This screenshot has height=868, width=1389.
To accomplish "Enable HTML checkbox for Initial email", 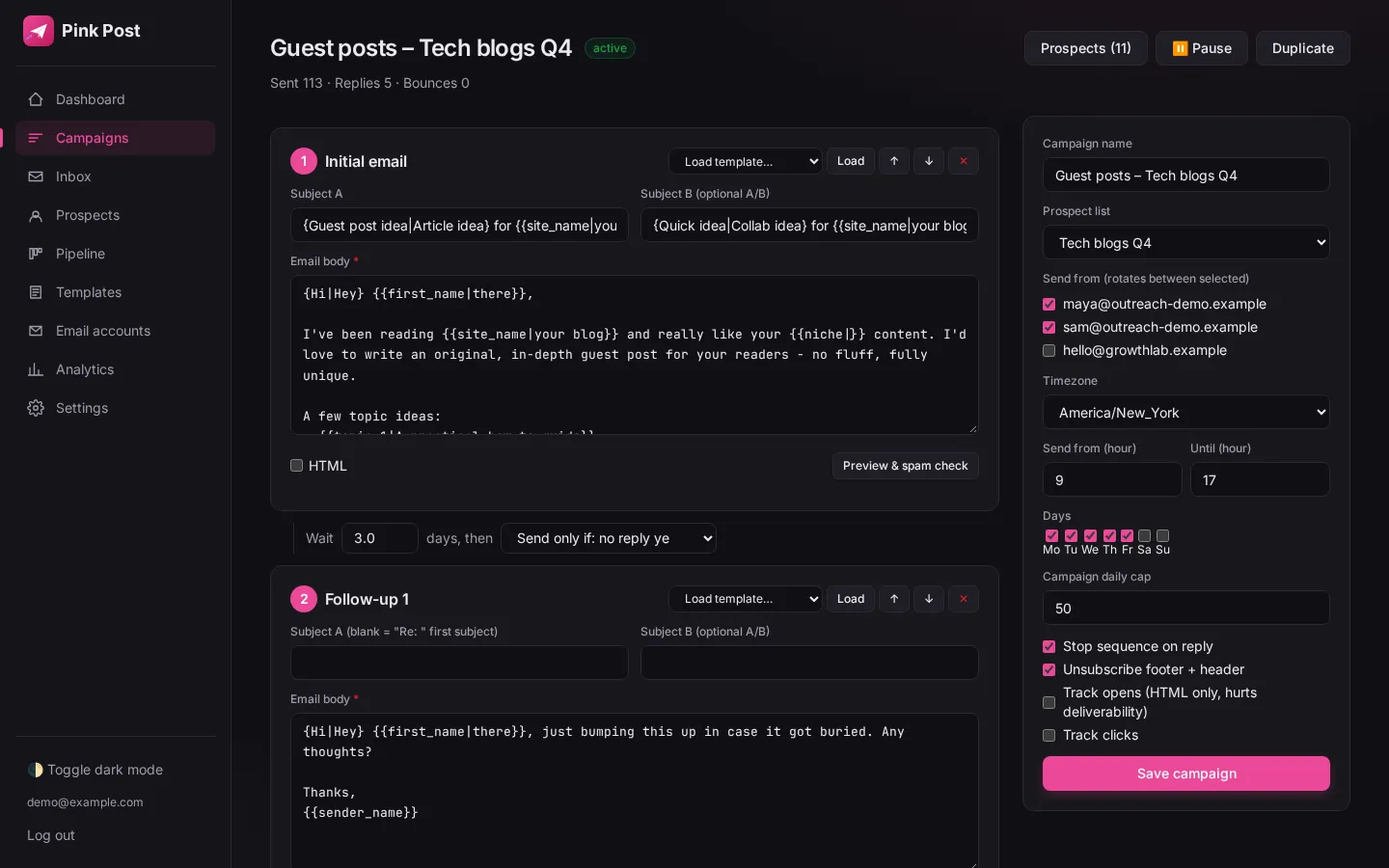I will tap(297, 466).
